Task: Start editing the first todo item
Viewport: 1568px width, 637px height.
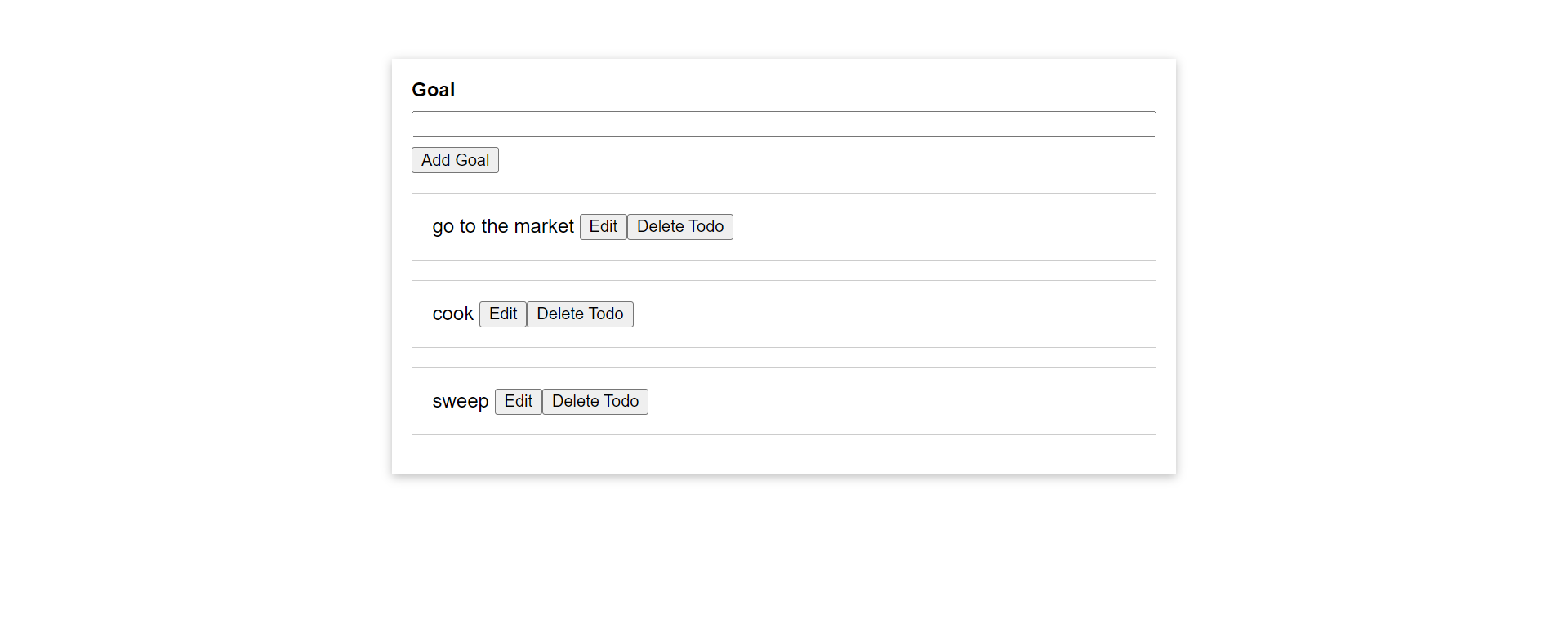Action: [603, 227]
